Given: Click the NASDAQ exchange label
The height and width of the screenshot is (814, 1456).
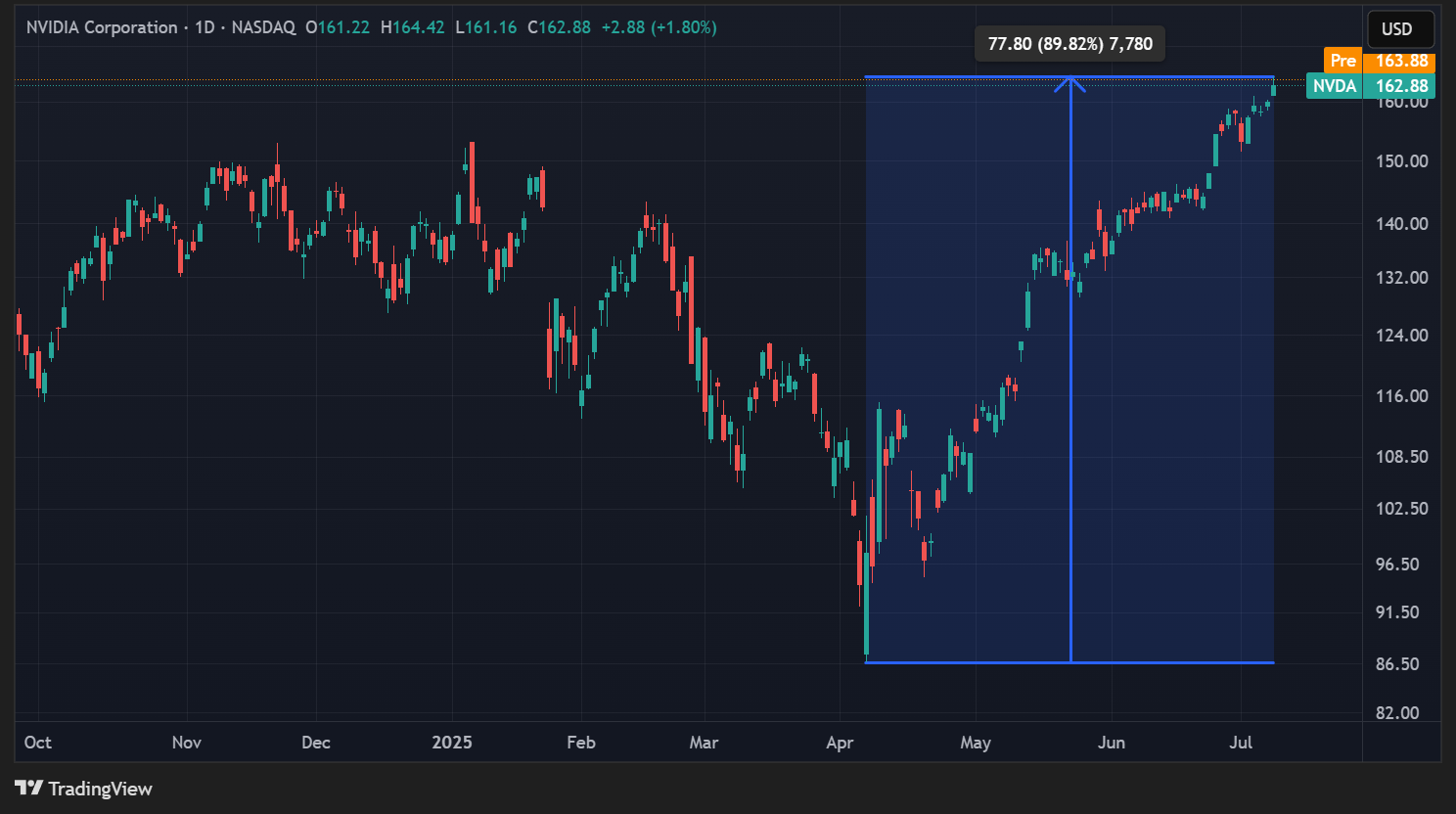Looking at the screenshot, I should 263,27.
